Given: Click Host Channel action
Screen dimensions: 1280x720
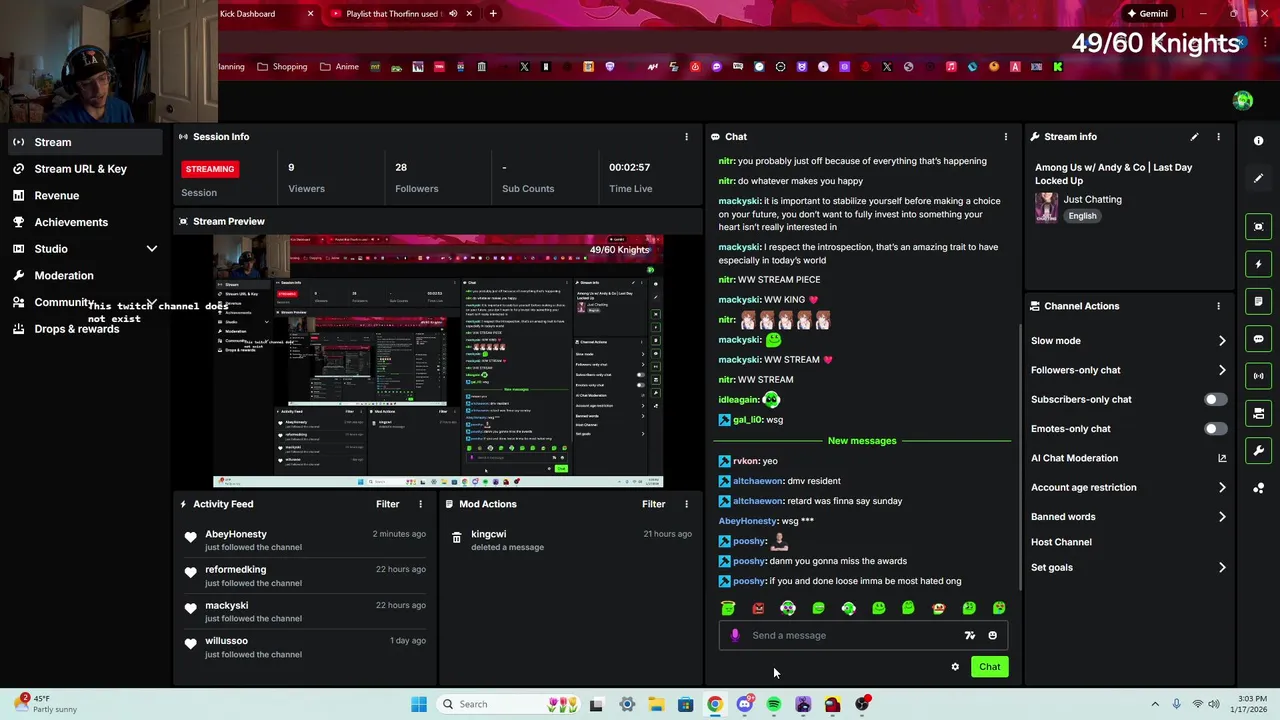Looking at the screenshot, I should 1061,542.
